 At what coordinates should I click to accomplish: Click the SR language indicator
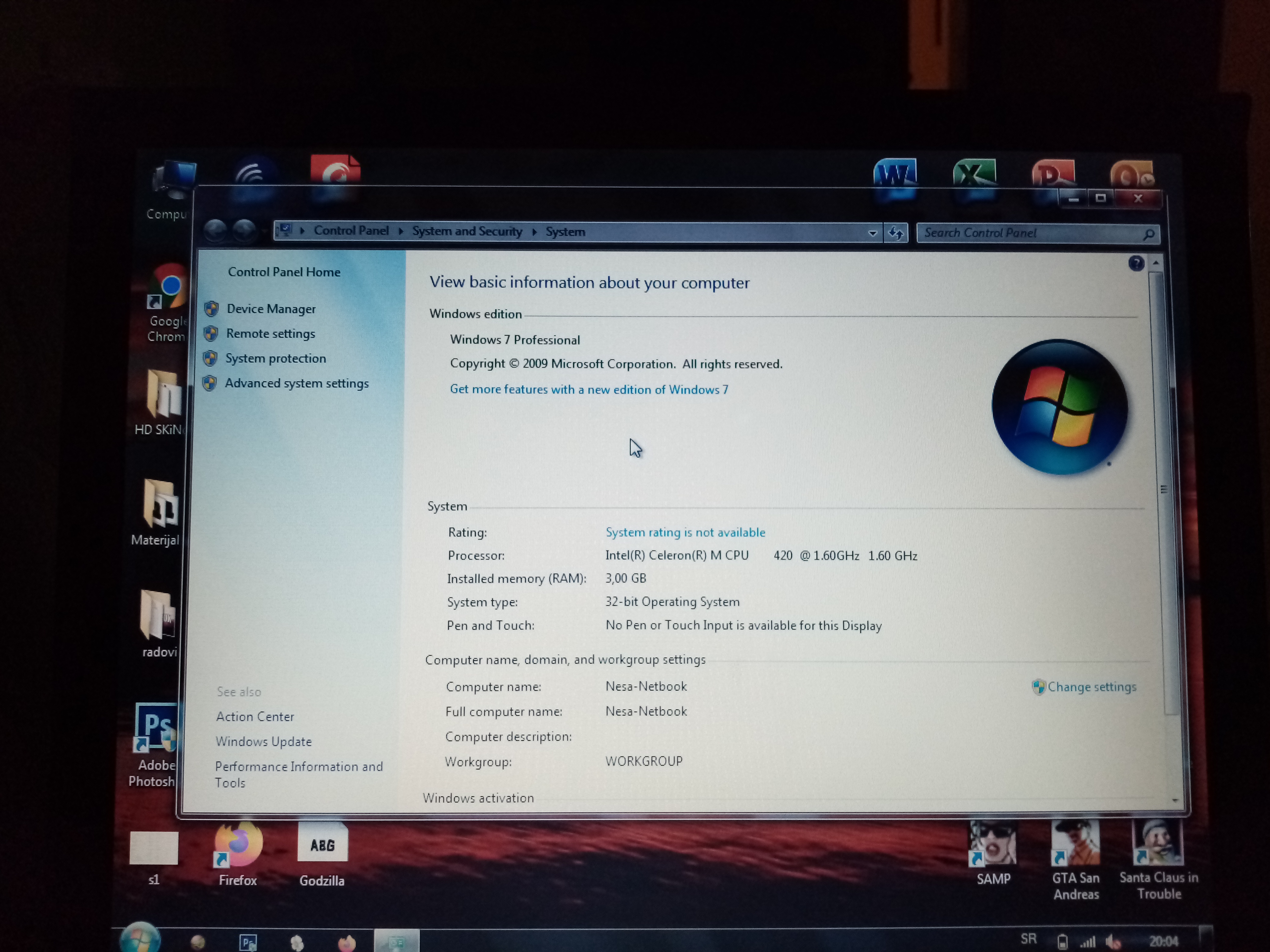(x=1028, y=938)
